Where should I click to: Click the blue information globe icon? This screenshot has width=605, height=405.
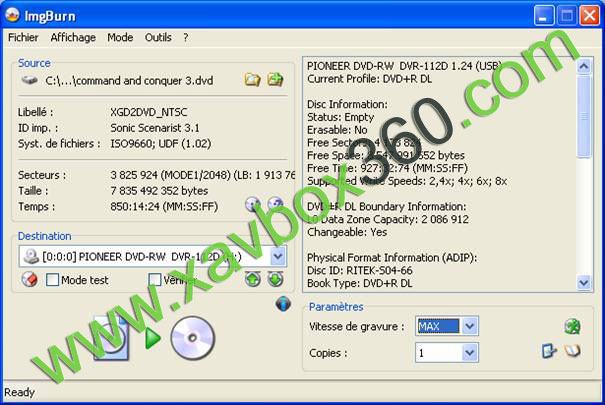click(283, 304)
